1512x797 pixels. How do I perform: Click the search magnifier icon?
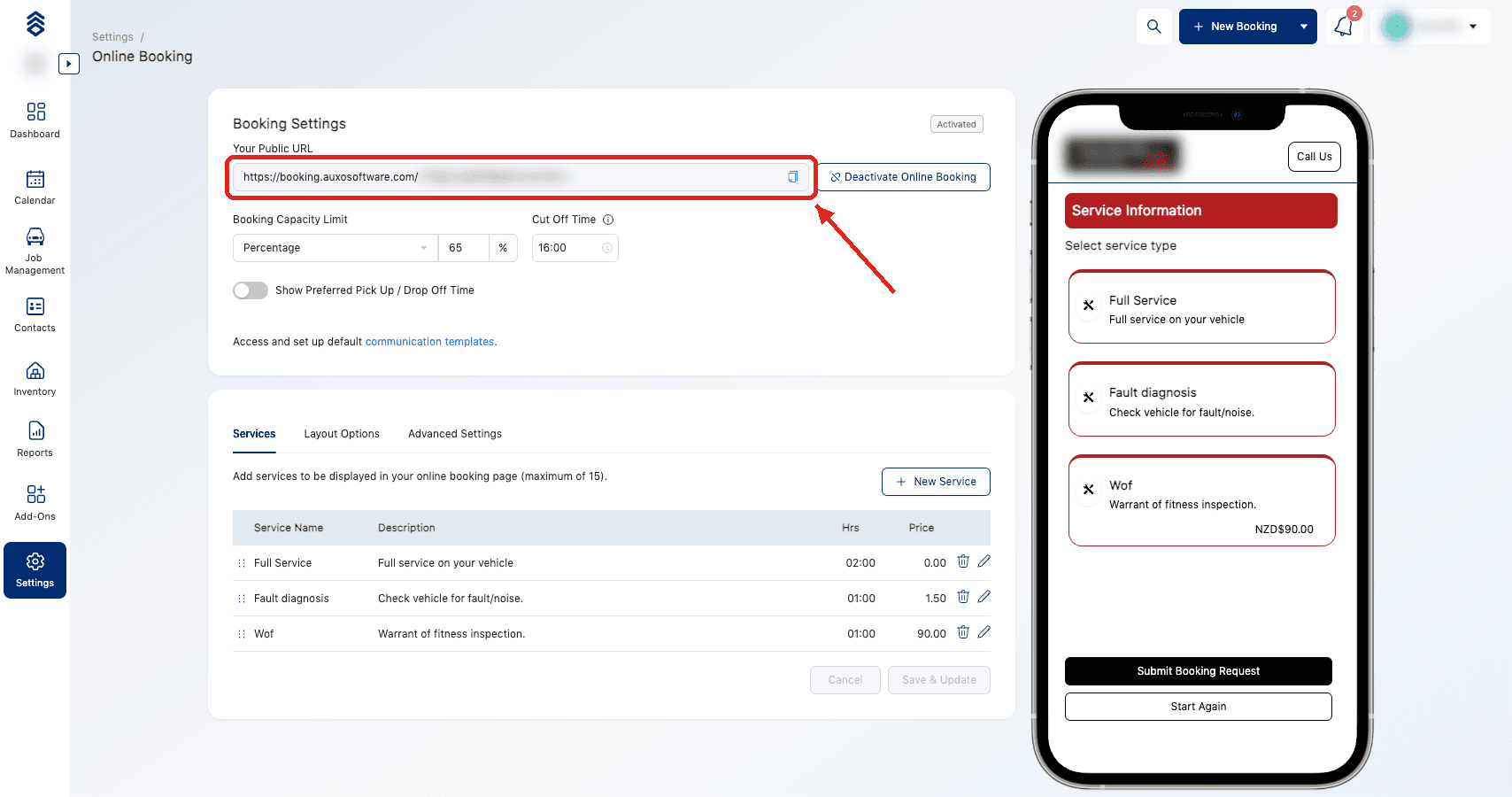point(1154,27)
